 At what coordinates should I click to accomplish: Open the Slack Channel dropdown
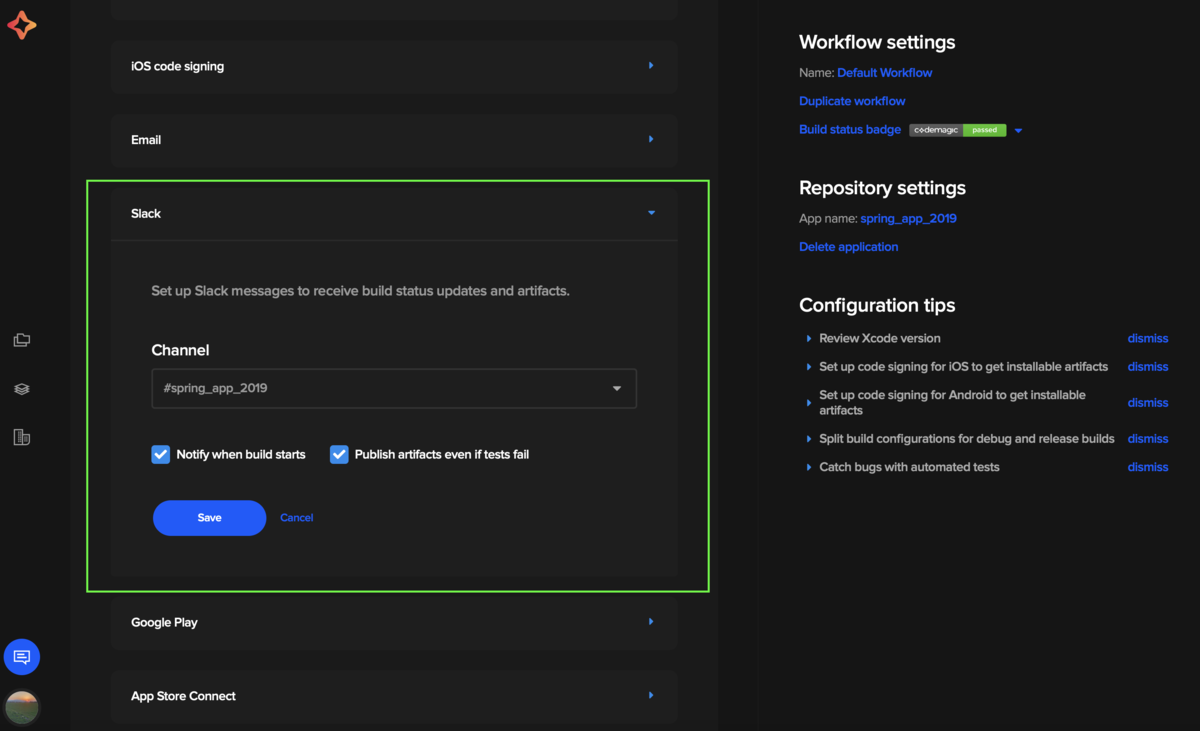click(394, 389)
